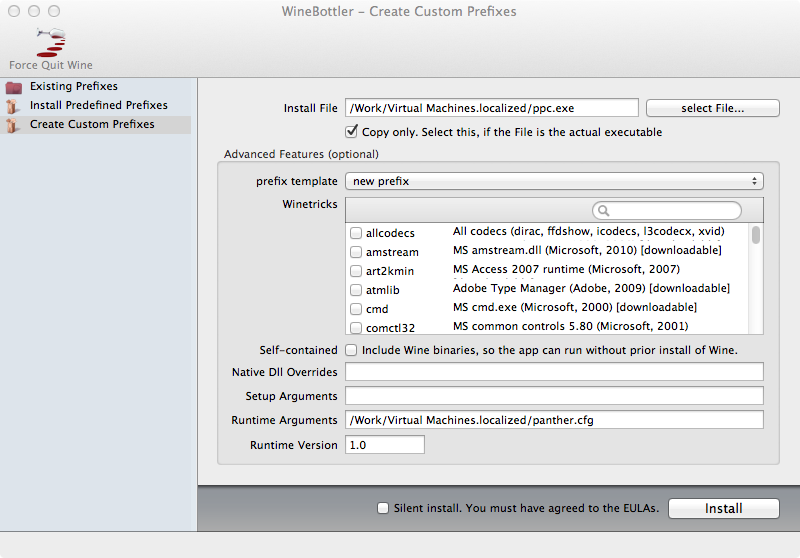
Task: Click the window close button
Action: point(14,11)
